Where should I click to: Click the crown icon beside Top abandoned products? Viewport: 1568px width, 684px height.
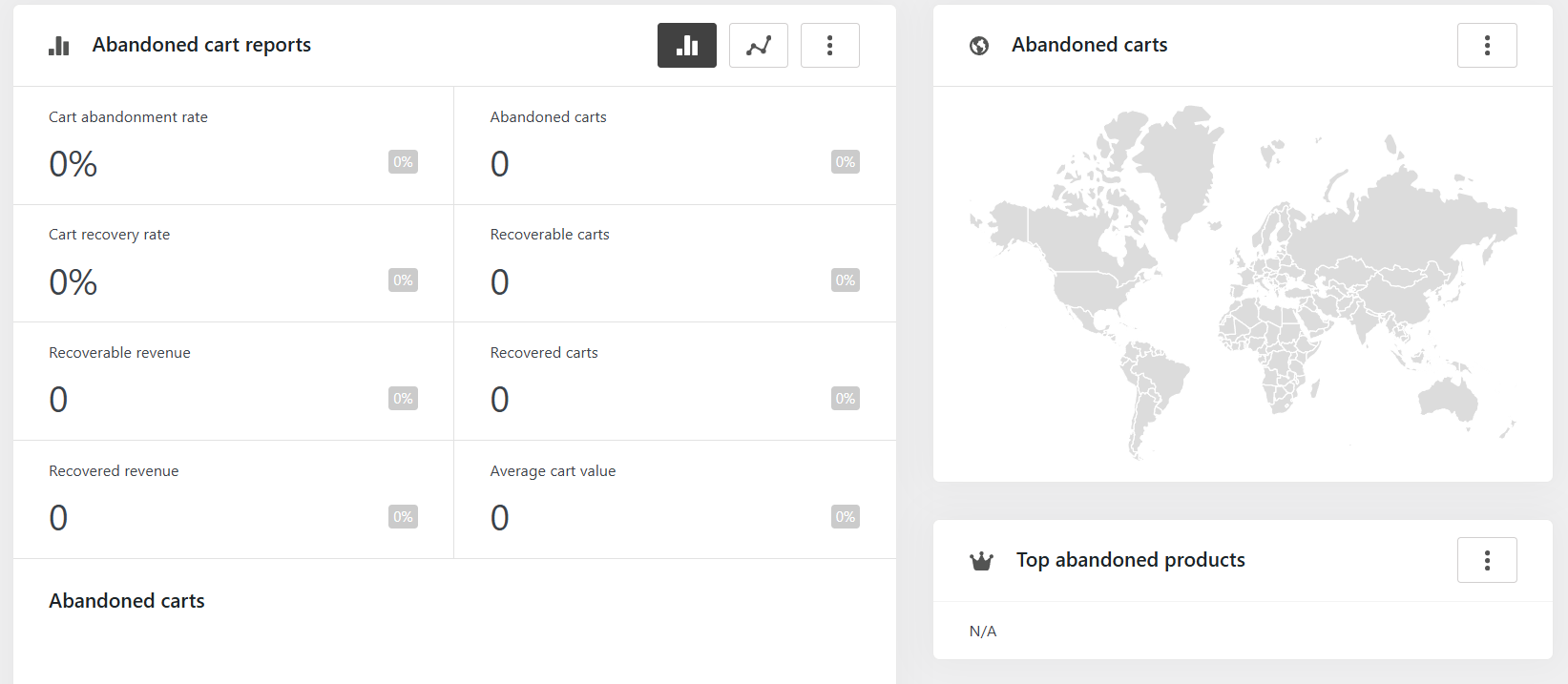981,561
